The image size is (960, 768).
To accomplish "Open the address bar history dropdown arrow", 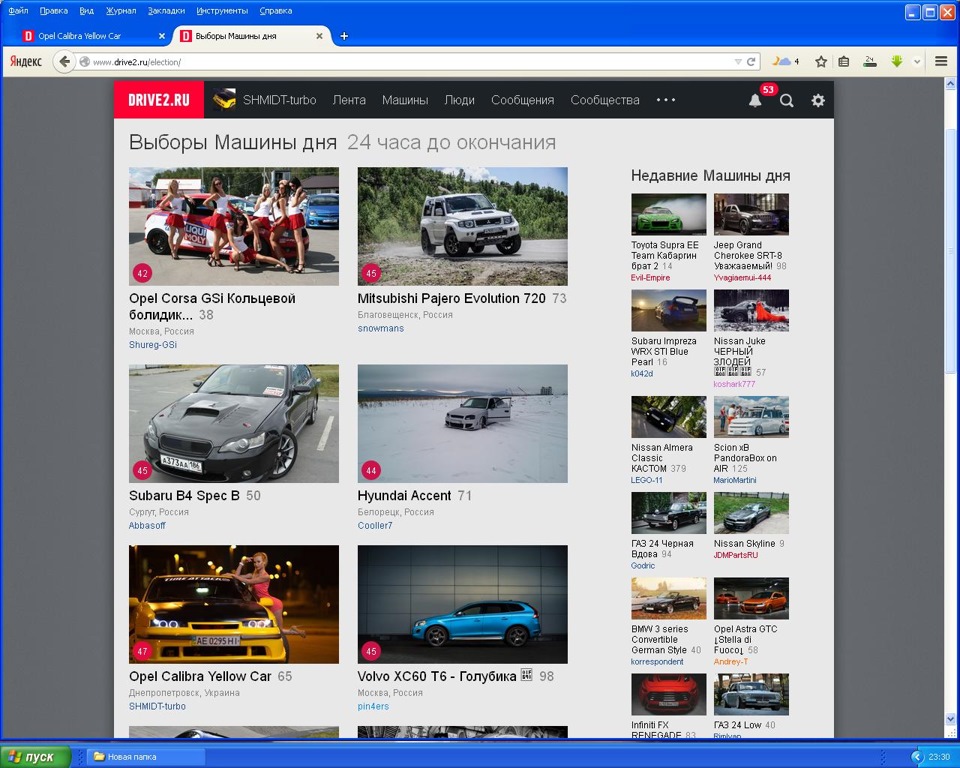I will 738,62.
